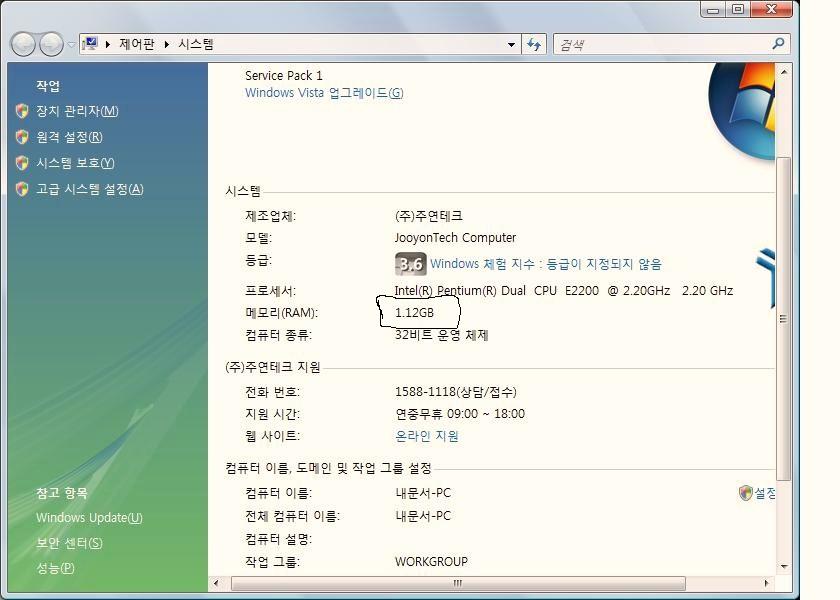
Task: Open 원격 설정(R) link
Action: (69, 137)
